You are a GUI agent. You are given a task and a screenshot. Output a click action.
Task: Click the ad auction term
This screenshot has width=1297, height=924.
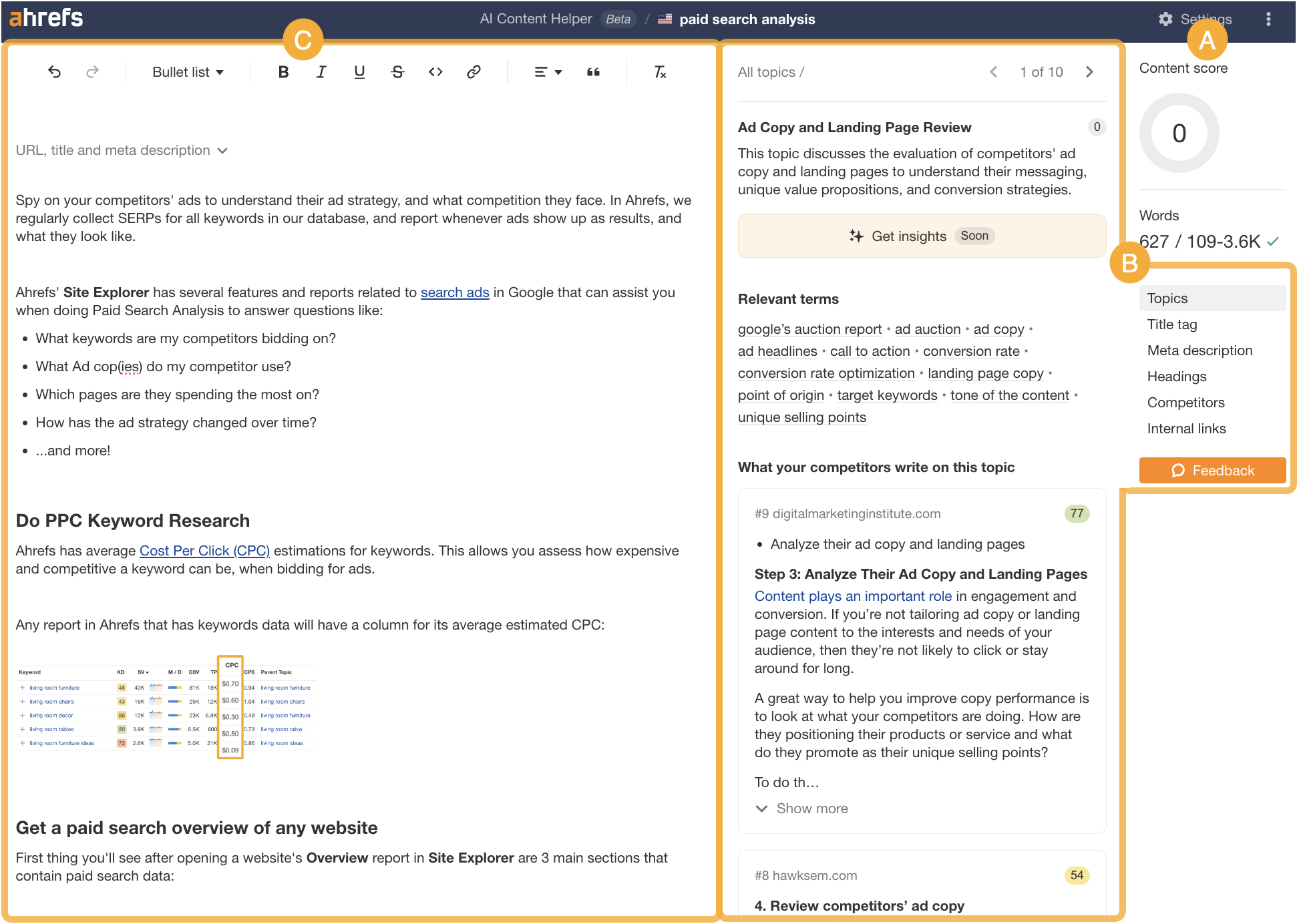click(927, 329)
